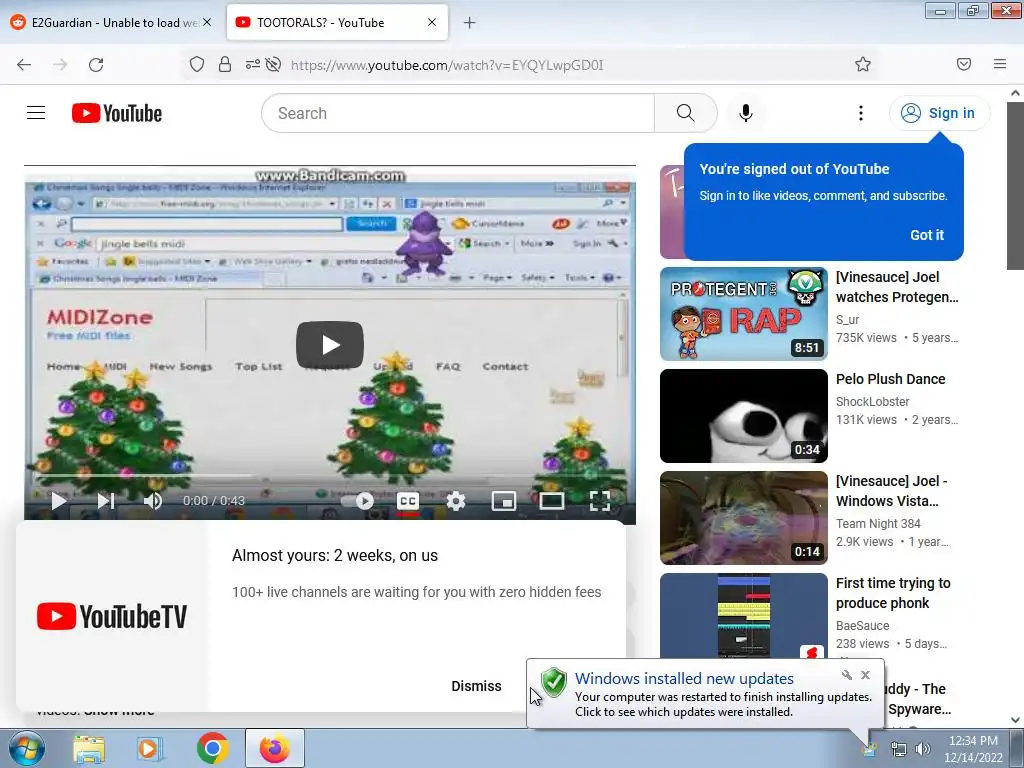Screen dimensions: 1024x768
Task: Toggle autoplay switch in player
Action: pyautogui.click(x=357, y=501)
